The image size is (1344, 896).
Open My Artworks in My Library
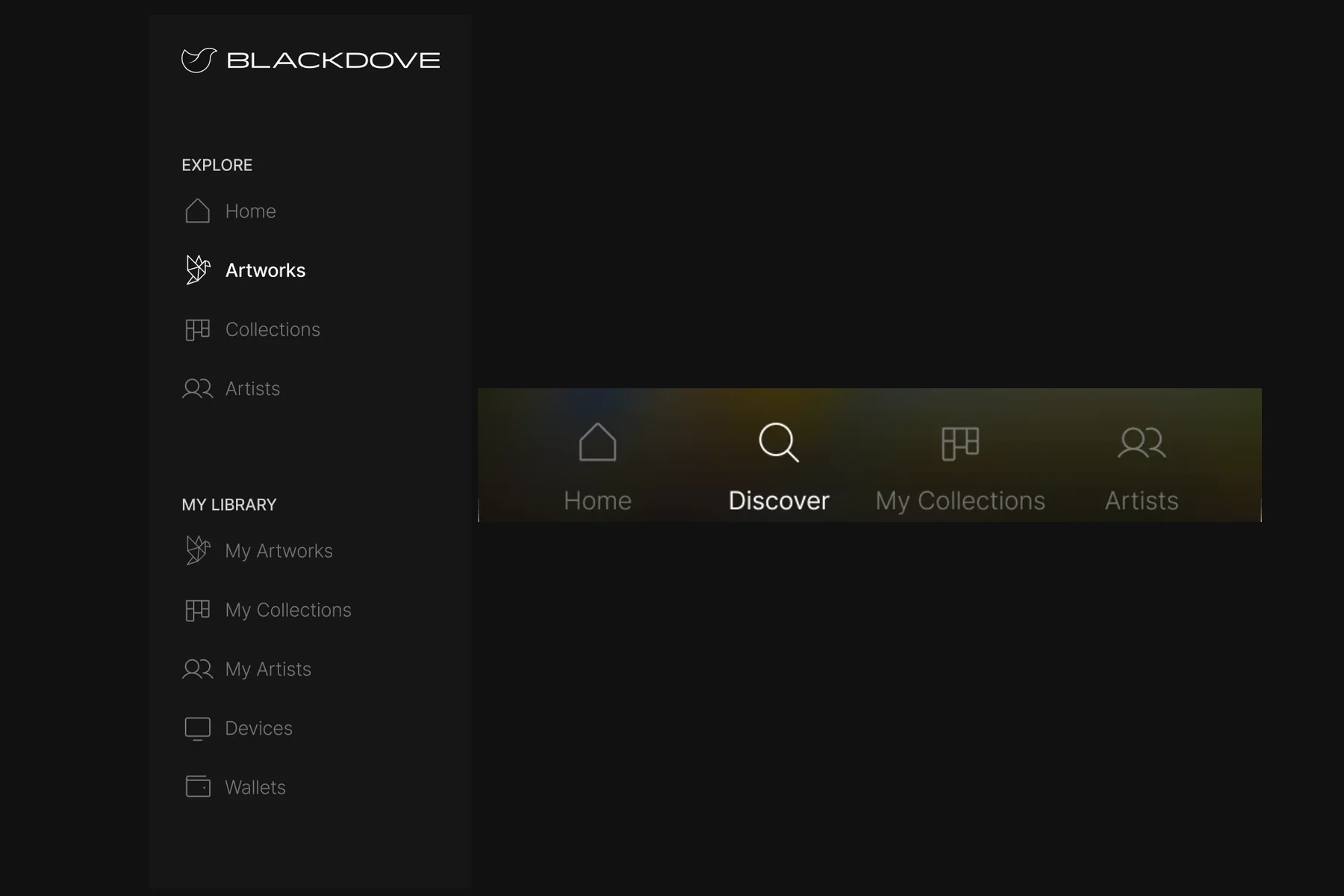click(279, 551)
